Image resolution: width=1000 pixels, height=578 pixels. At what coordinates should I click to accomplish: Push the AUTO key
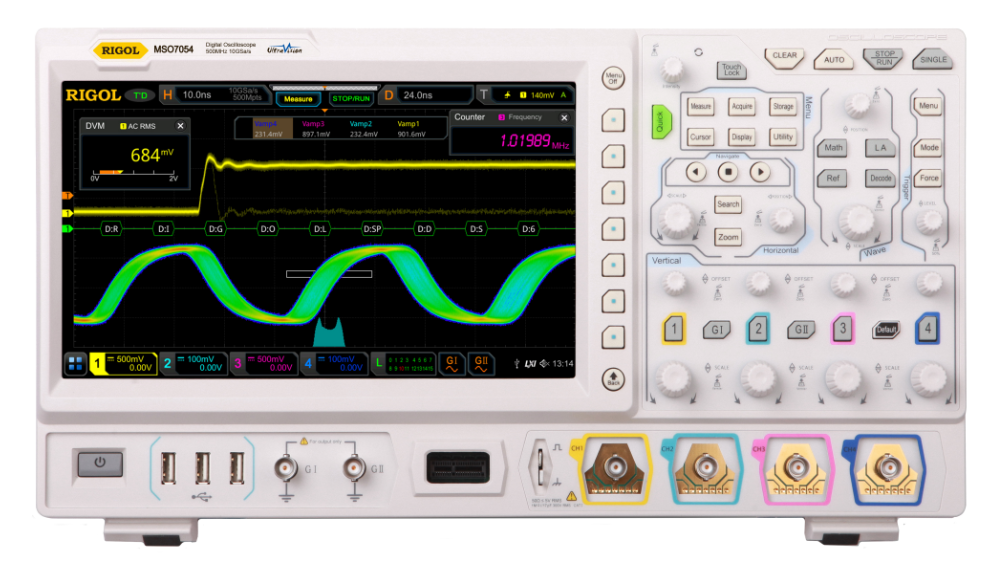tap(834, 59)
